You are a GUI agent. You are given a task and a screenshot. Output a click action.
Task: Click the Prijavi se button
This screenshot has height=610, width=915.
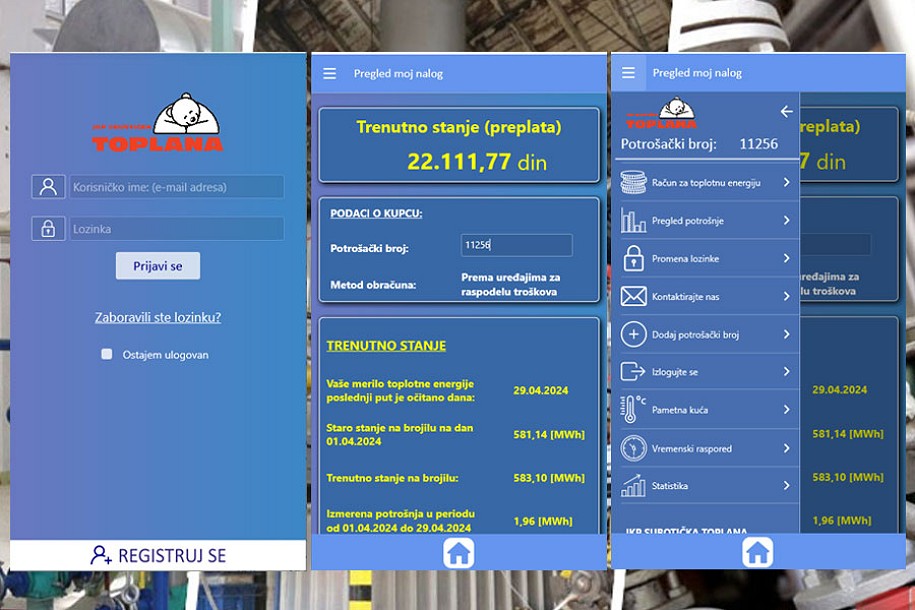click(x=158, y=266)
